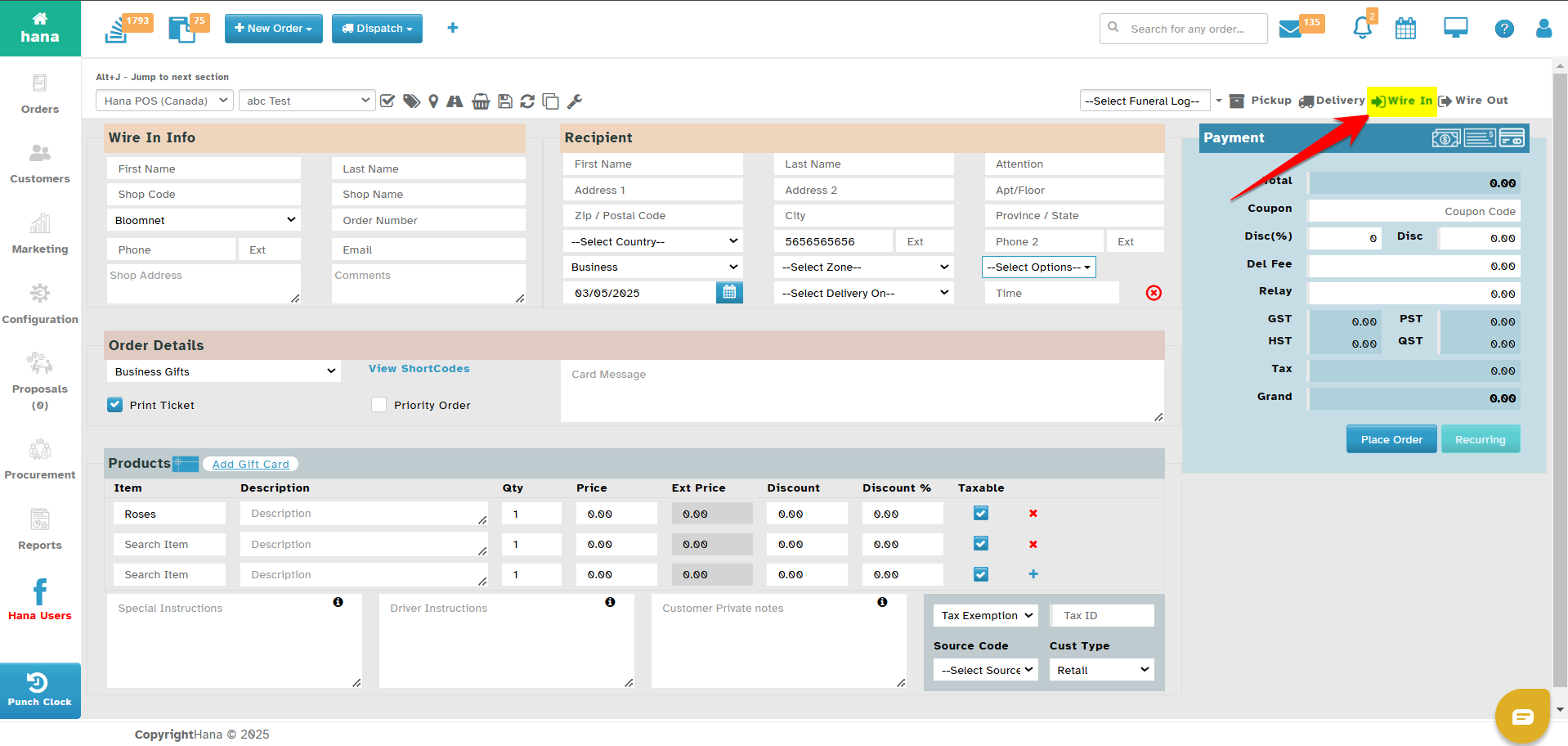Open the Business location type dropdown
Screen dimensions: 1568x746
point(653,267)
